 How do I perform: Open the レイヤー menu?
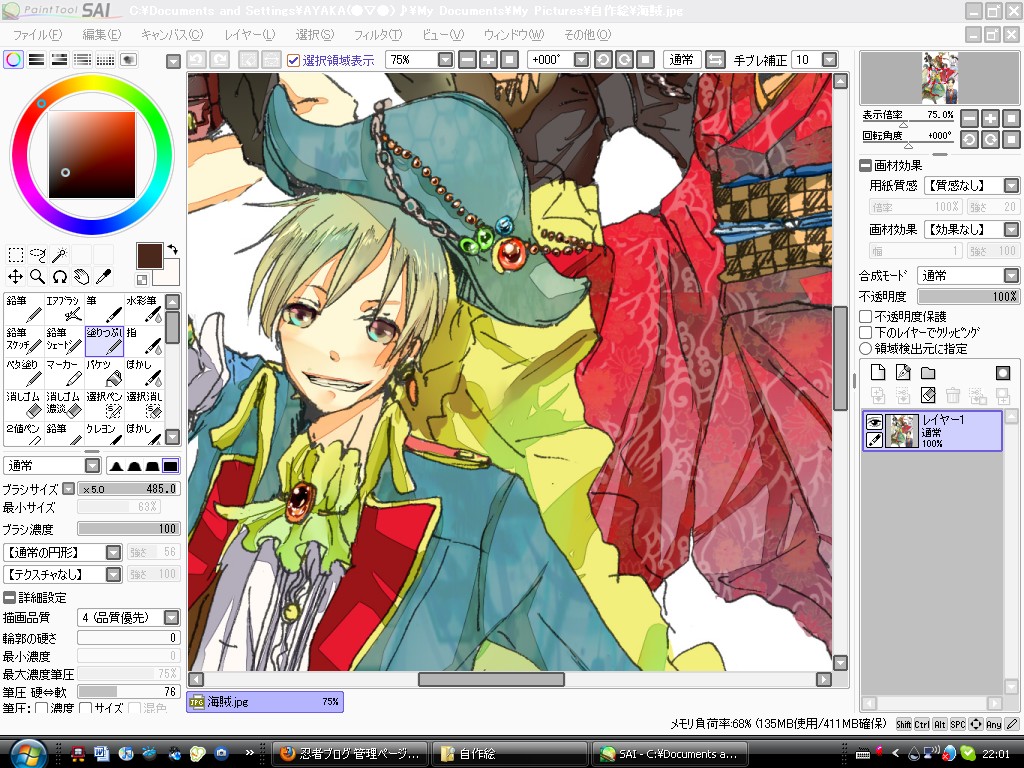click(x=249, y=35)
